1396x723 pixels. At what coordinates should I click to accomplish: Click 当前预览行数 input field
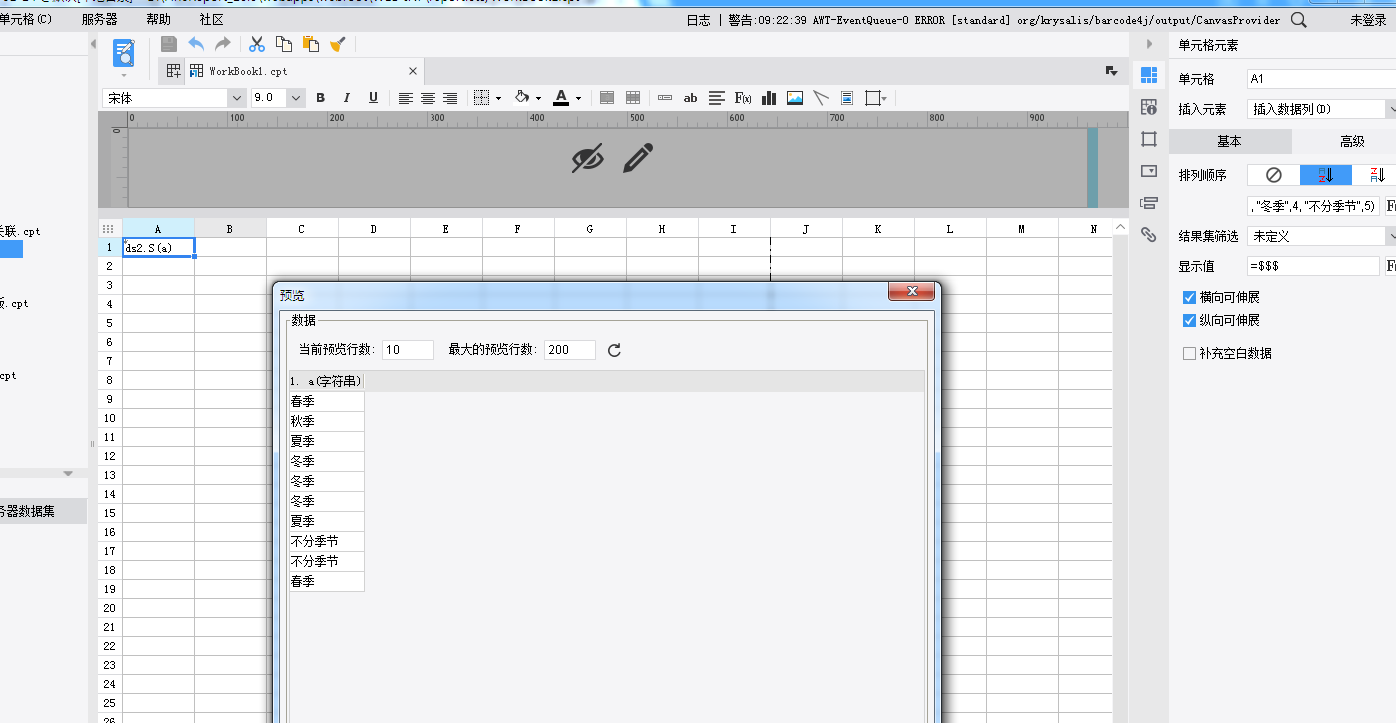pyautogui.click(x=408, y=350)
